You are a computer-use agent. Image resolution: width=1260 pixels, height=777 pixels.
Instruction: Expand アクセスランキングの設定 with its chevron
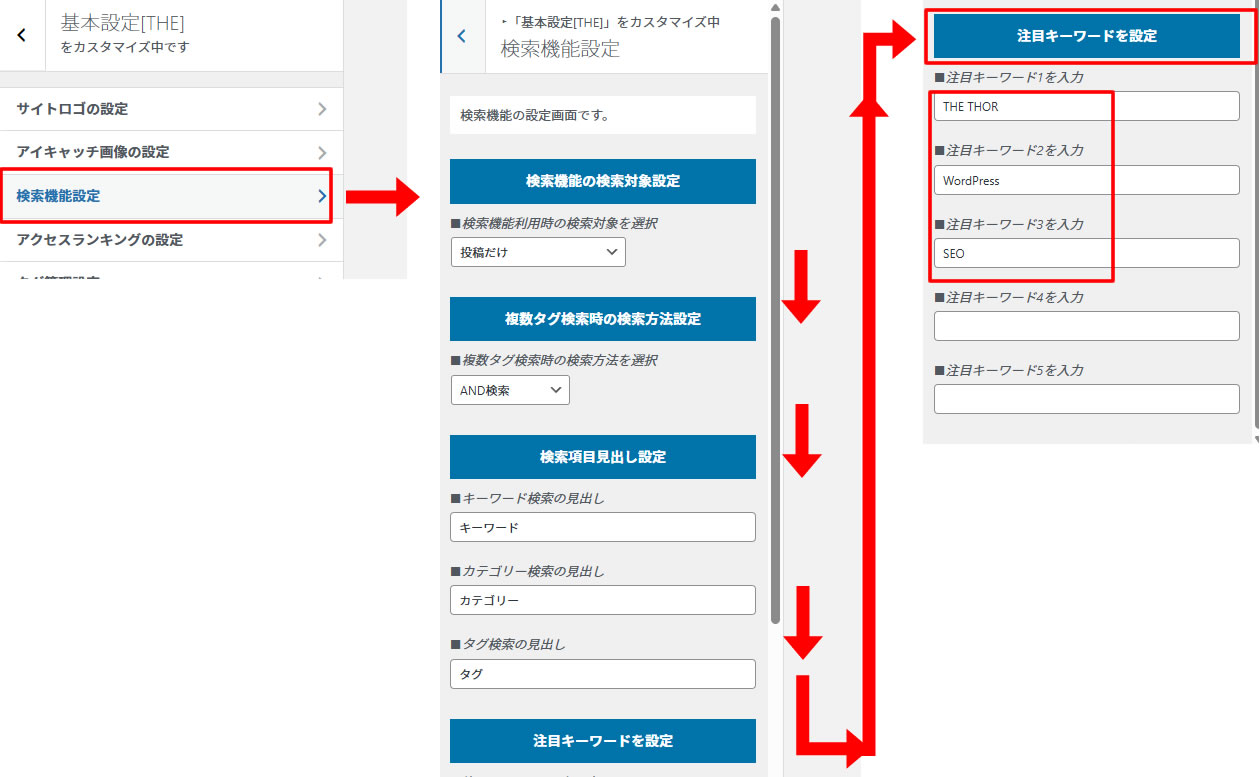coord(322,240)
